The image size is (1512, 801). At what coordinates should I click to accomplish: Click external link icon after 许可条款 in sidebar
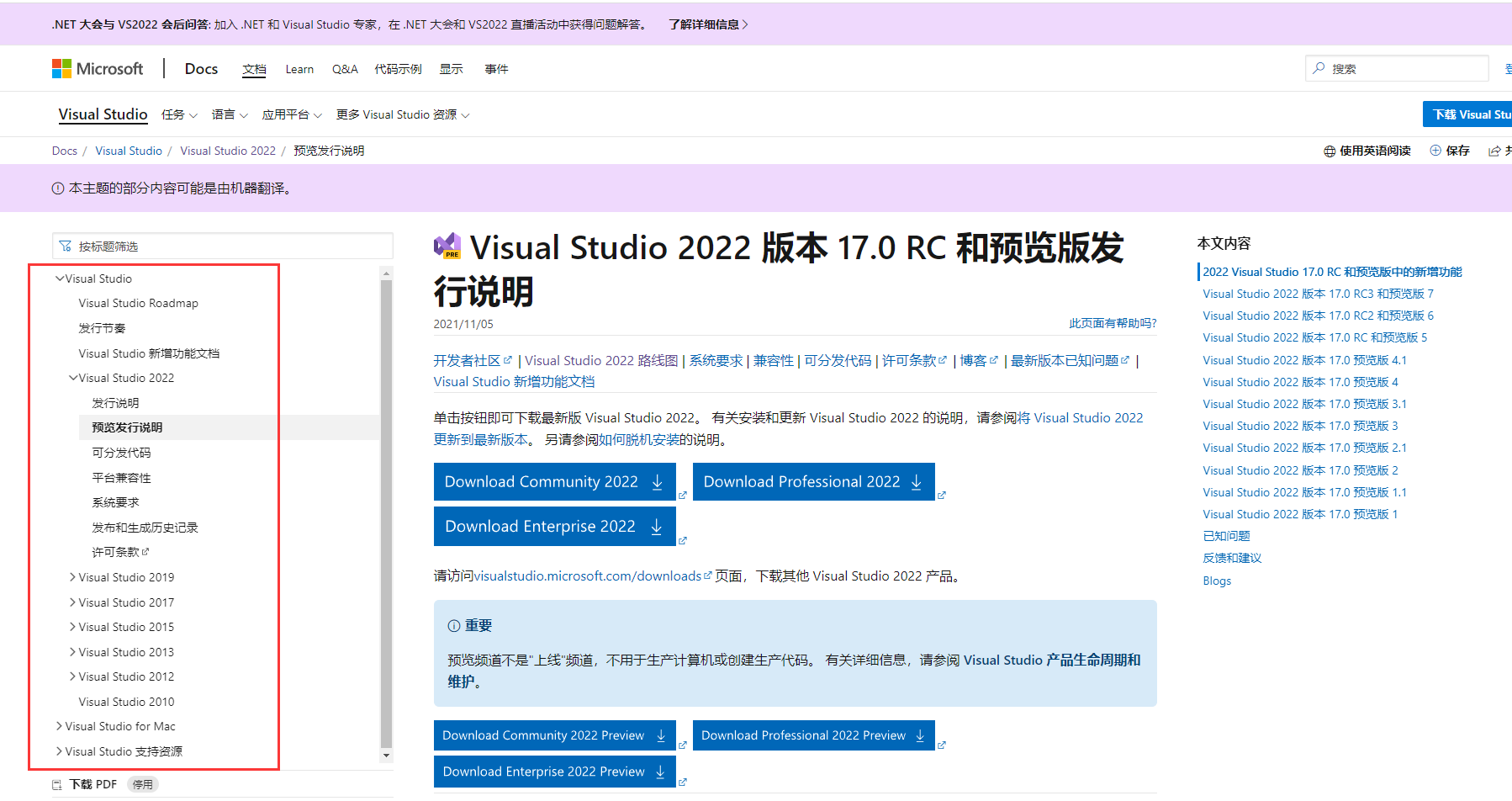[x=145, y=552]
